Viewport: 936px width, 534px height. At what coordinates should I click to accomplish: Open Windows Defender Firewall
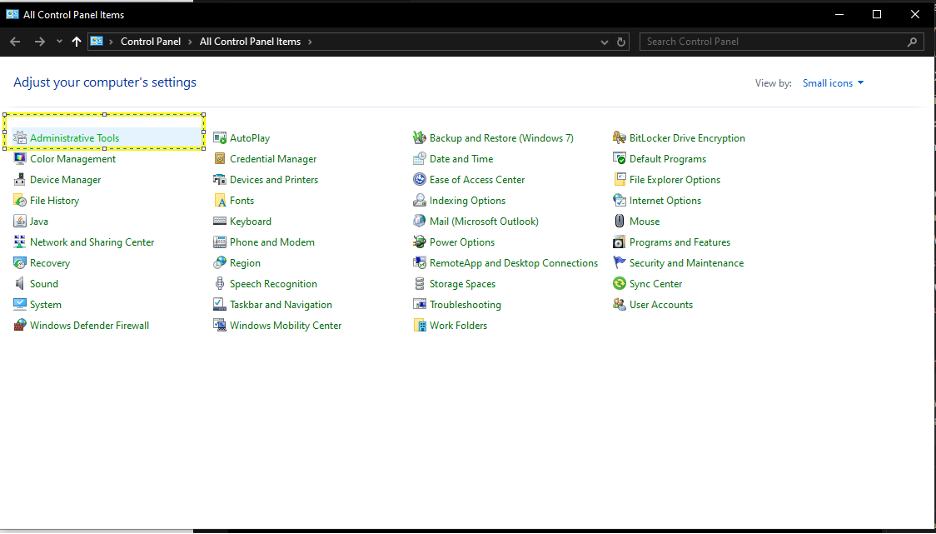pyautogui.click(x=90, y=326)
